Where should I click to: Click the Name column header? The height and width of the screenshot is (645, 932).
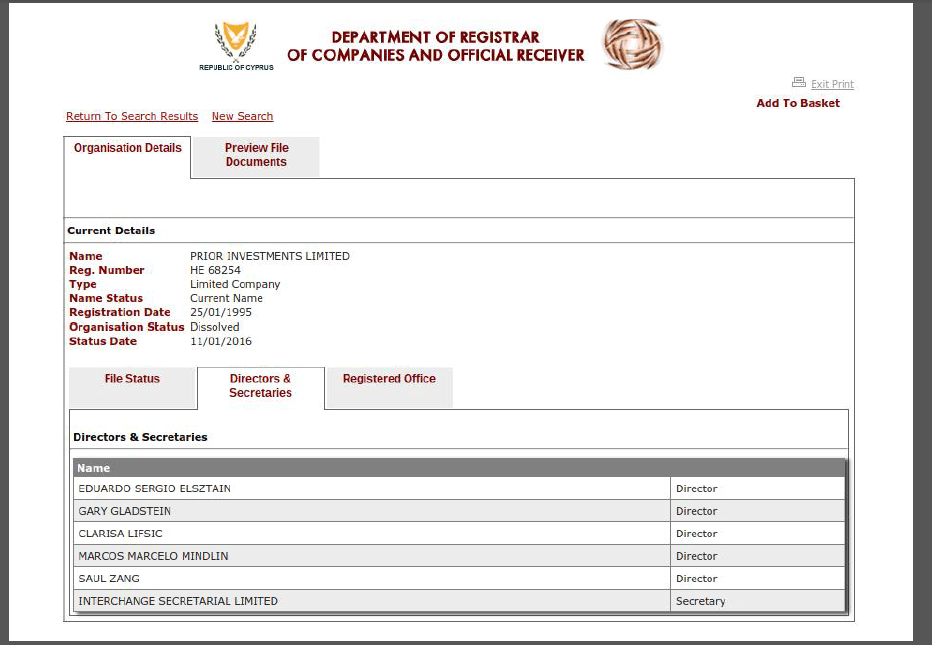click(94, 468)
